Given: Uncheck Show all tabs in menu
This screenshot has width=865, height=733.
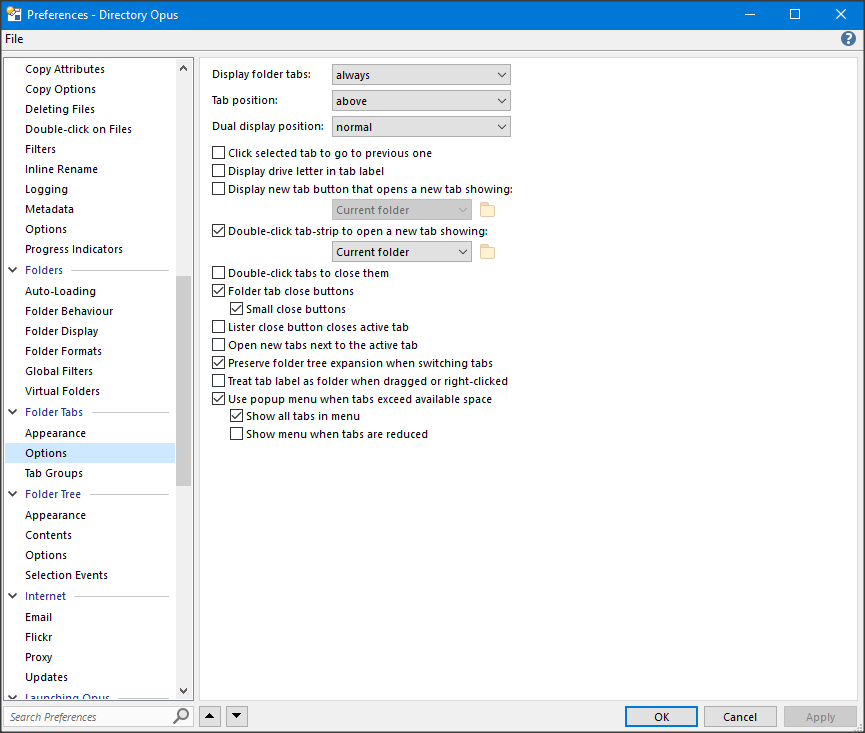Looking at the screenshot, I should pyautogui.click(x=237, y=416).
